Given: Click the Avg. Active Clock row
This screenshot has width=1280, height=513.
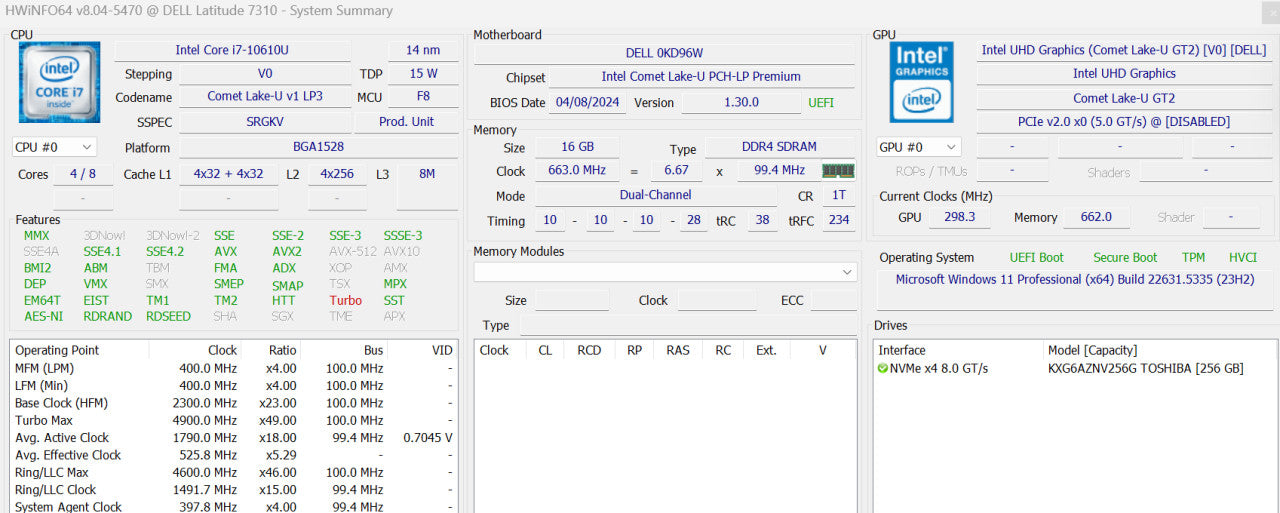Looking at the screenshot, I should [x=233, y=437].
